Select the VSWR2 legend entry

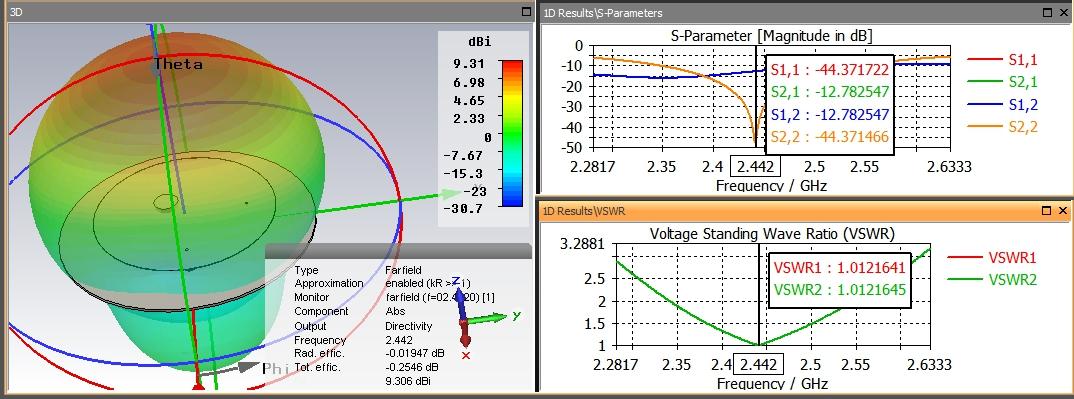992,280
